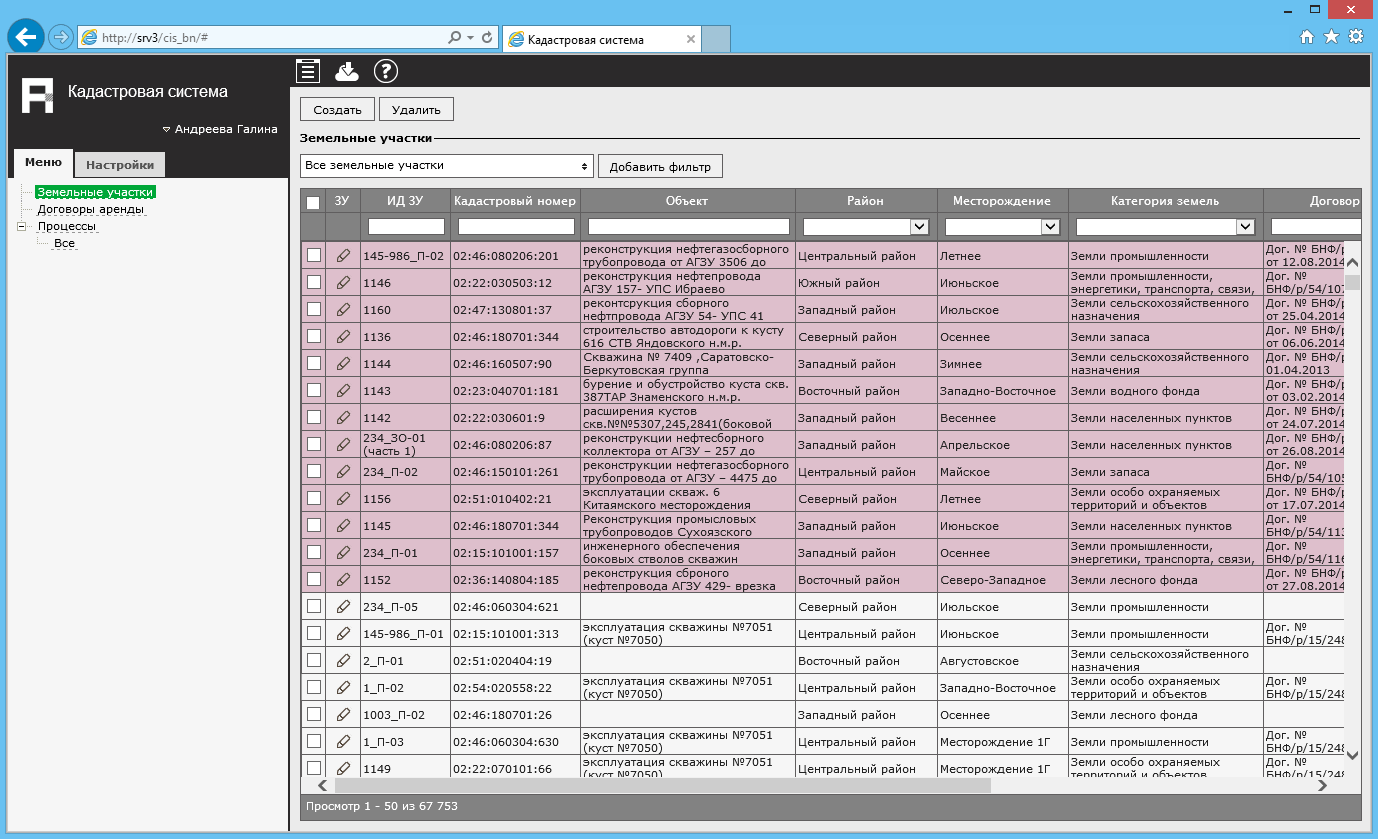Check the box for row 1146
This screenshot has height=839, width=1378.
314,282
